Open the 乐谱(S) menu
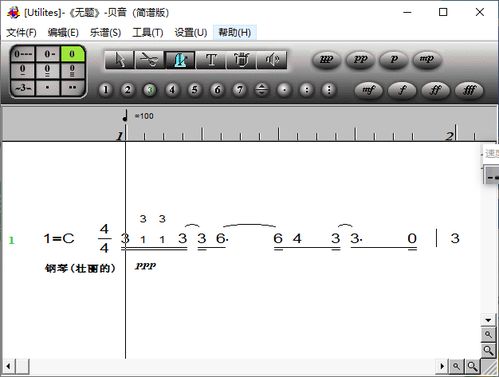 [105, 33]
